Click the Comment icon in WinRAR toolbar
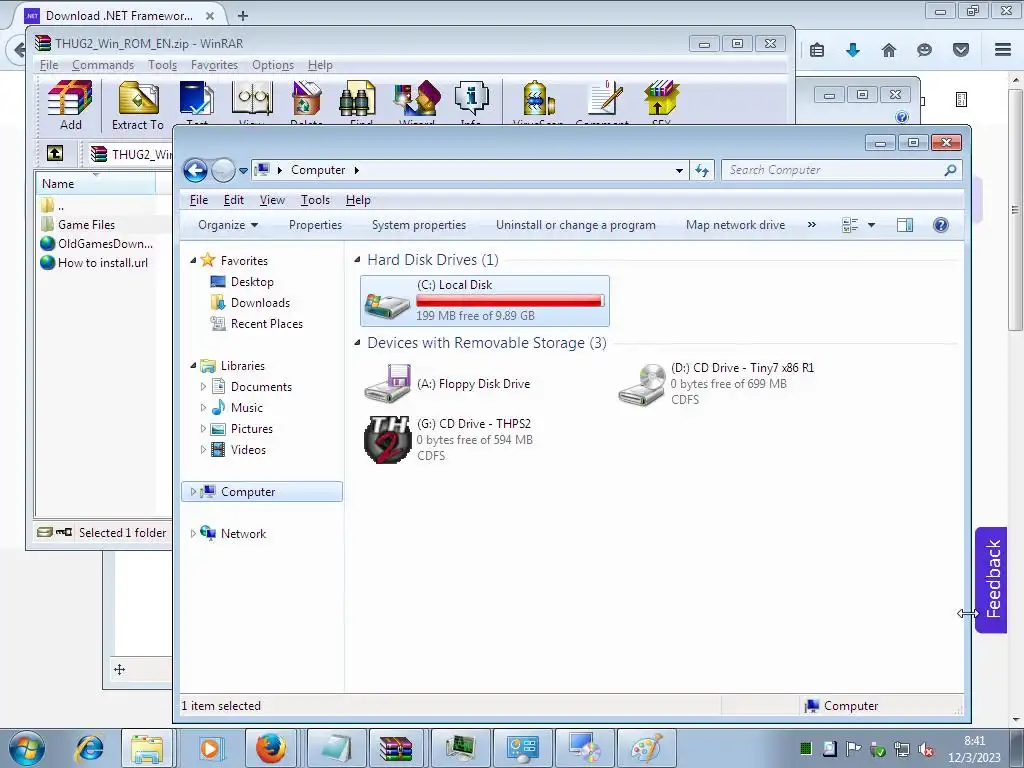This screenshot has width=1024, height=768. tap(603, 101)
